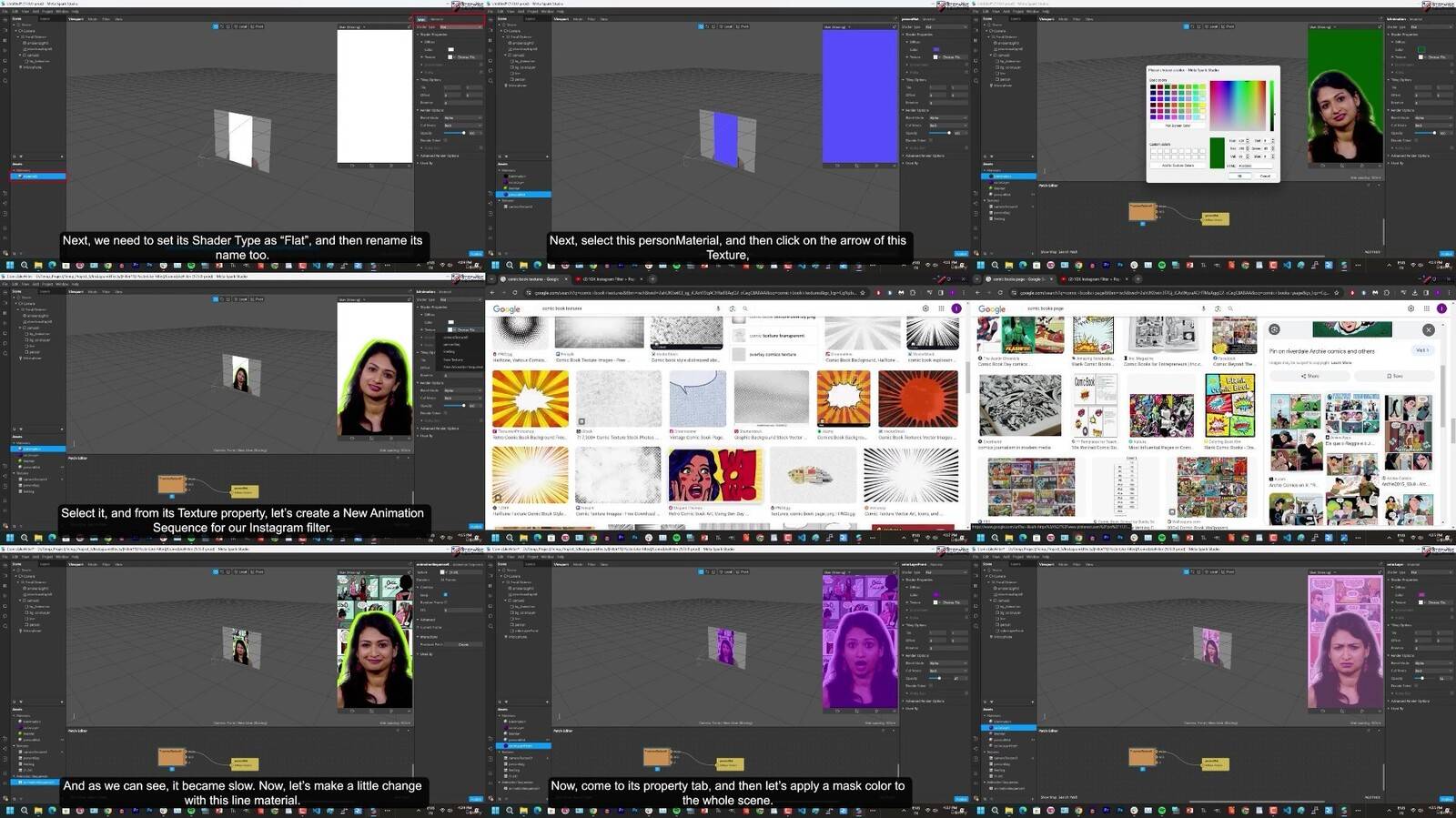This screenshot has height=818, width=1456.
Task: Open Google apps grid on comic books page tab
Action: (x=1426, y=308)
